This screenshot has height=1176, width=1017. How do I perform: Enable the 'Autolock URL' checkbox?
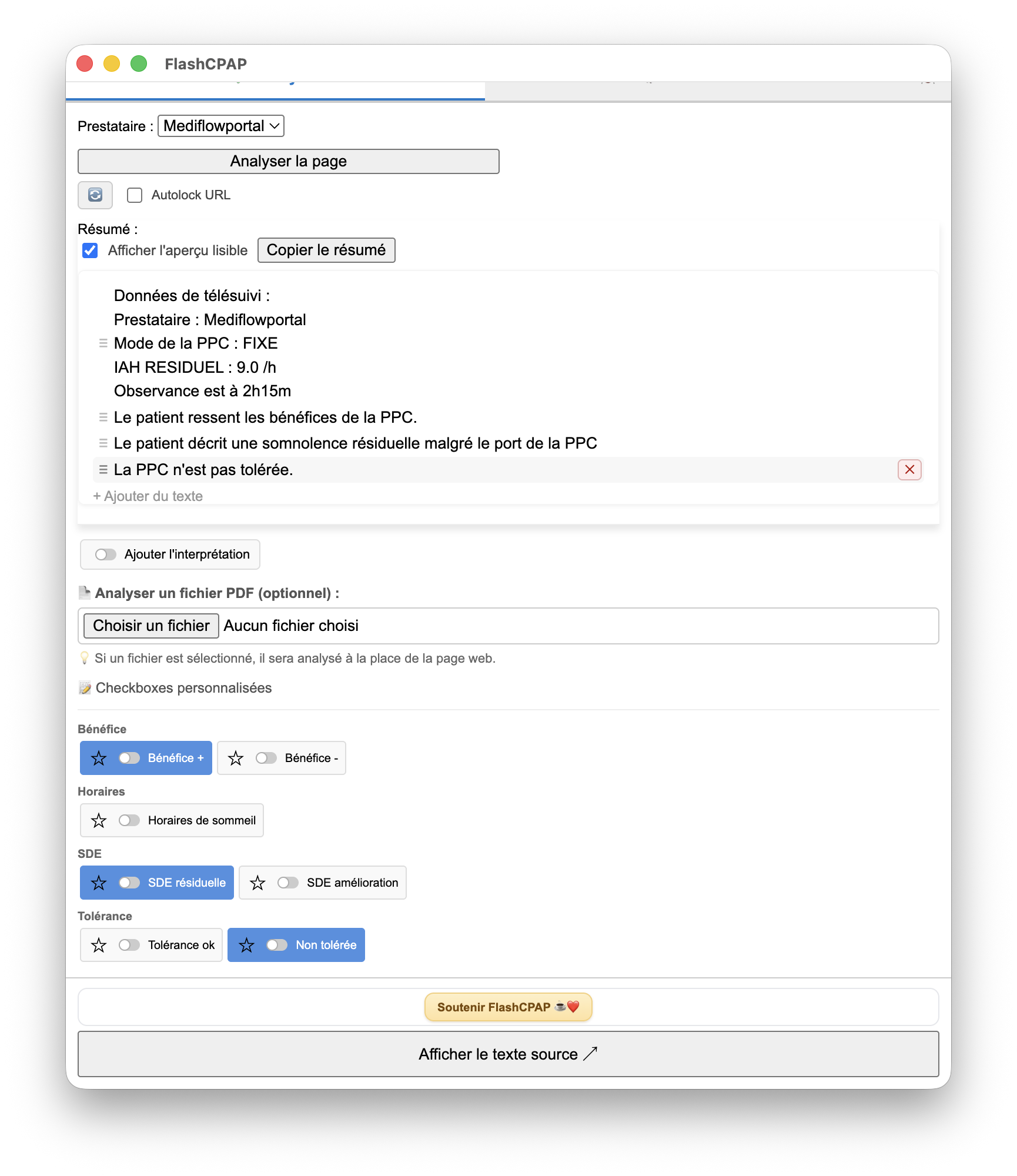point(135,195)
